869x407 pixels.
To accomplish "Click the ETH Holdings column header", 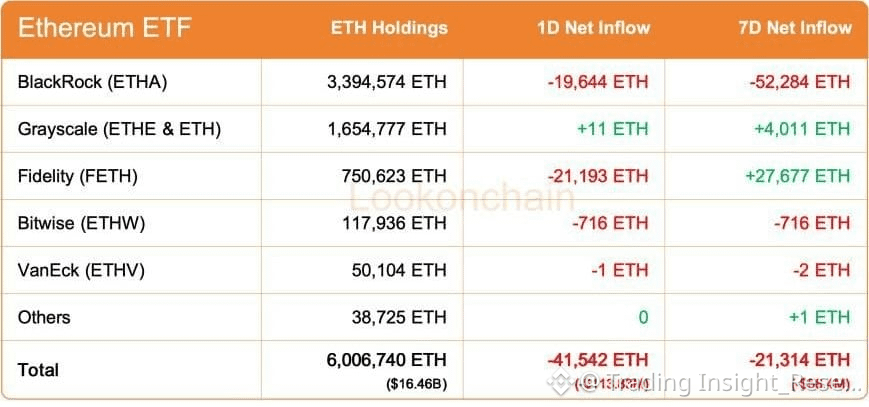I will pos(388,28).
